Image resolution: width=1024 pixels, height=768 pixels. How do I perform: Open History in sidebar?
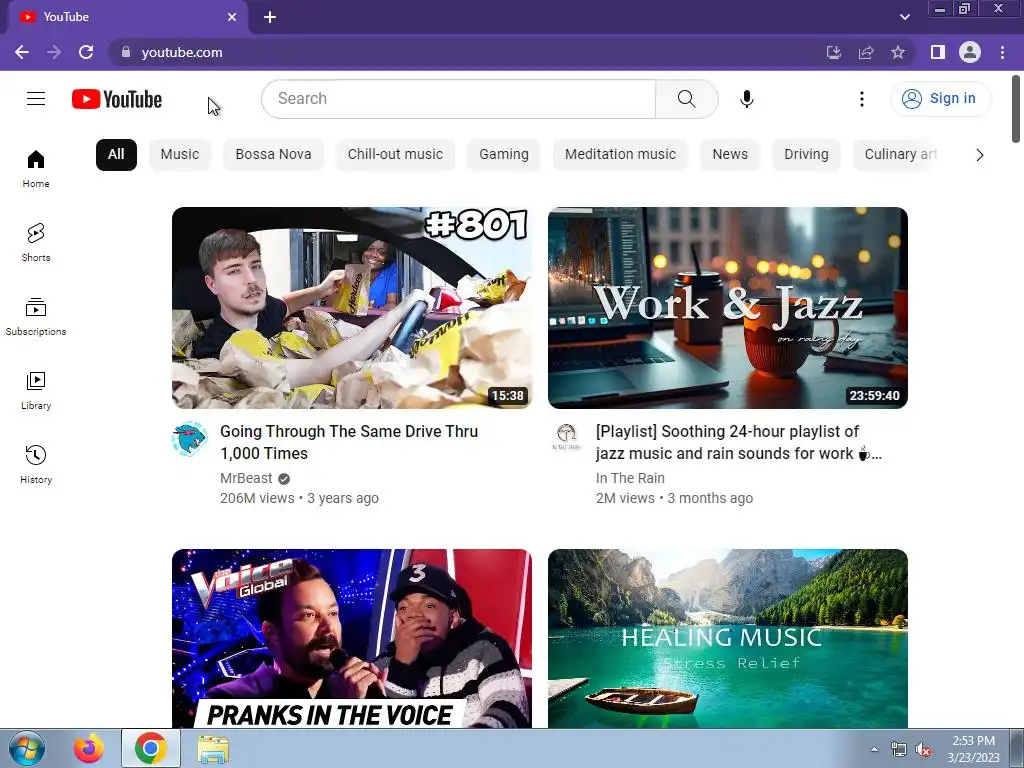click(x=36, y=464)
